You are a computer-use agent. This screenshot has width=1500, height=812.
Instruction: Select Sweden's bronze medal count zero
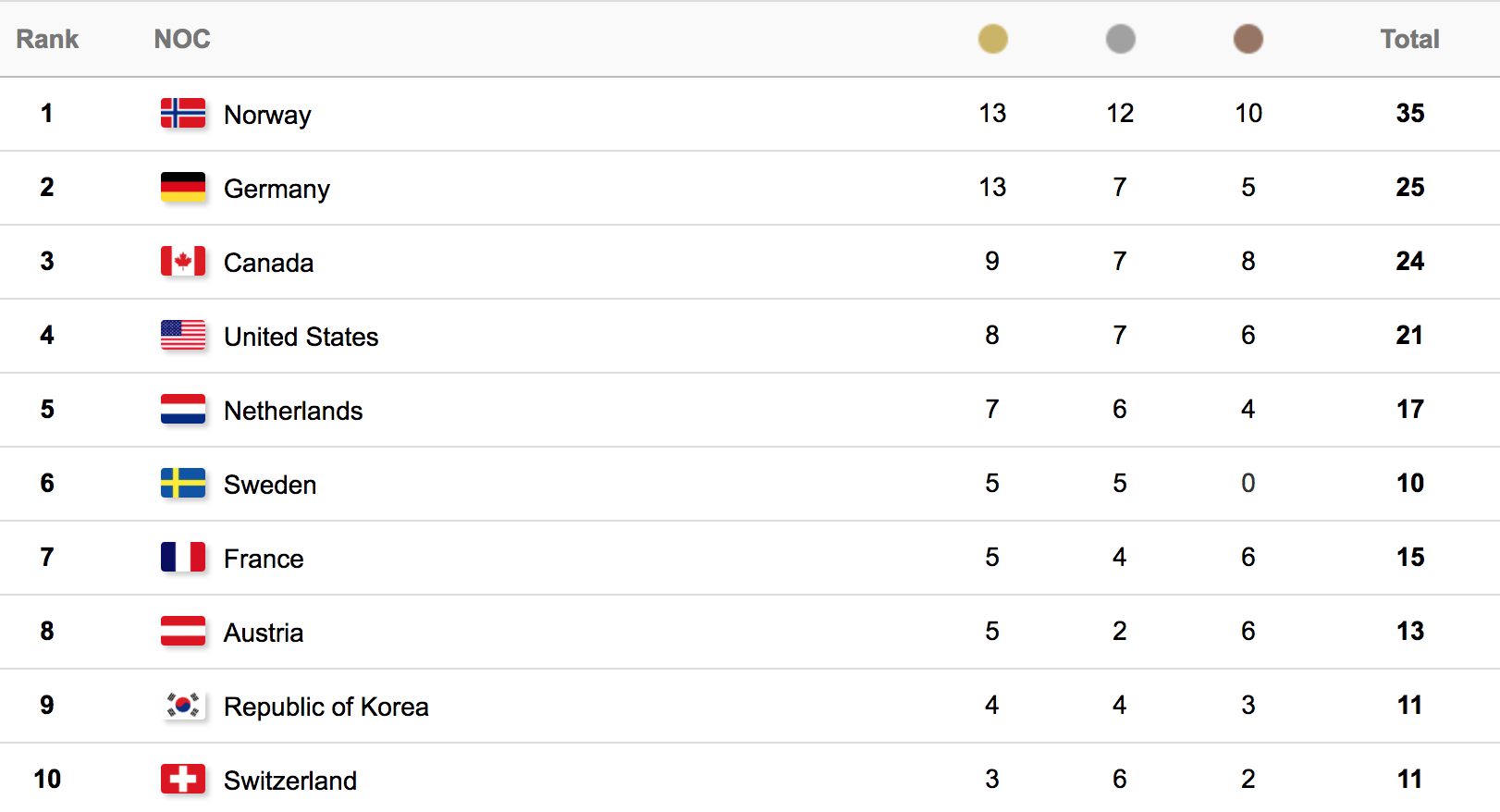[x=1248, y=483]
